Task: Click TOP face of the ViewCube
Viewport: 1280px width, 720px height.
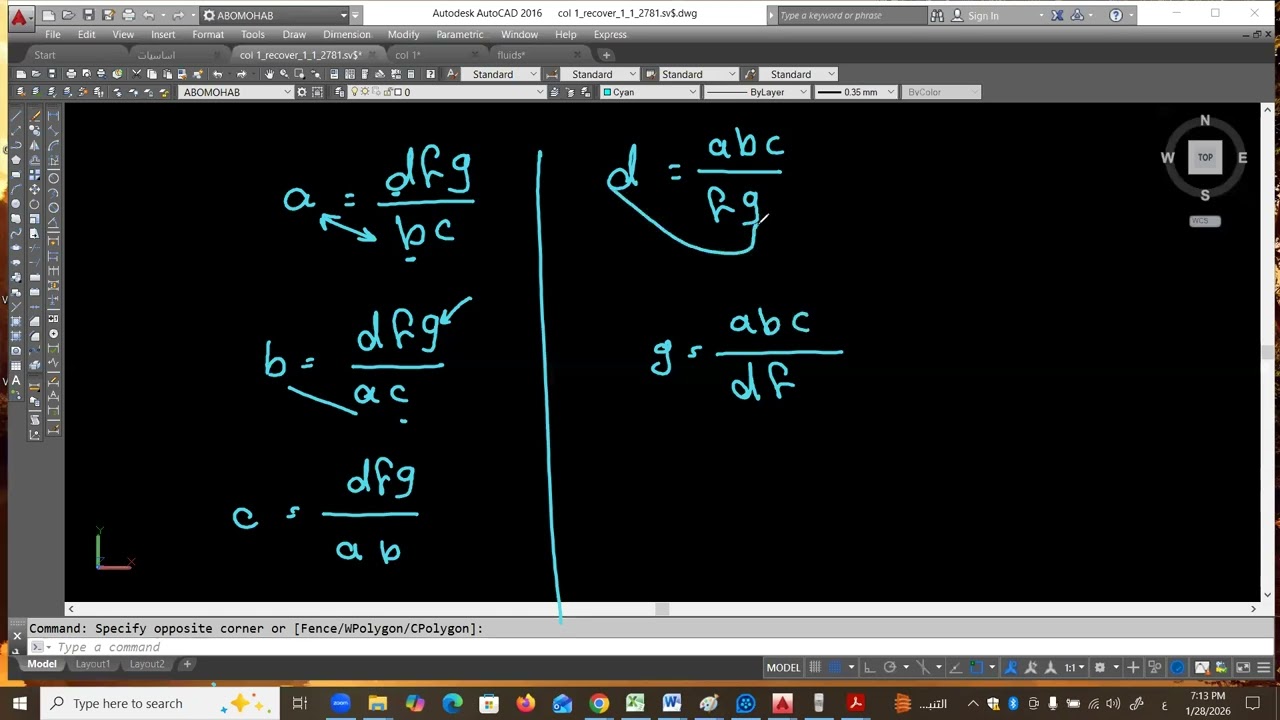Action: click(x=1205, y=157)
